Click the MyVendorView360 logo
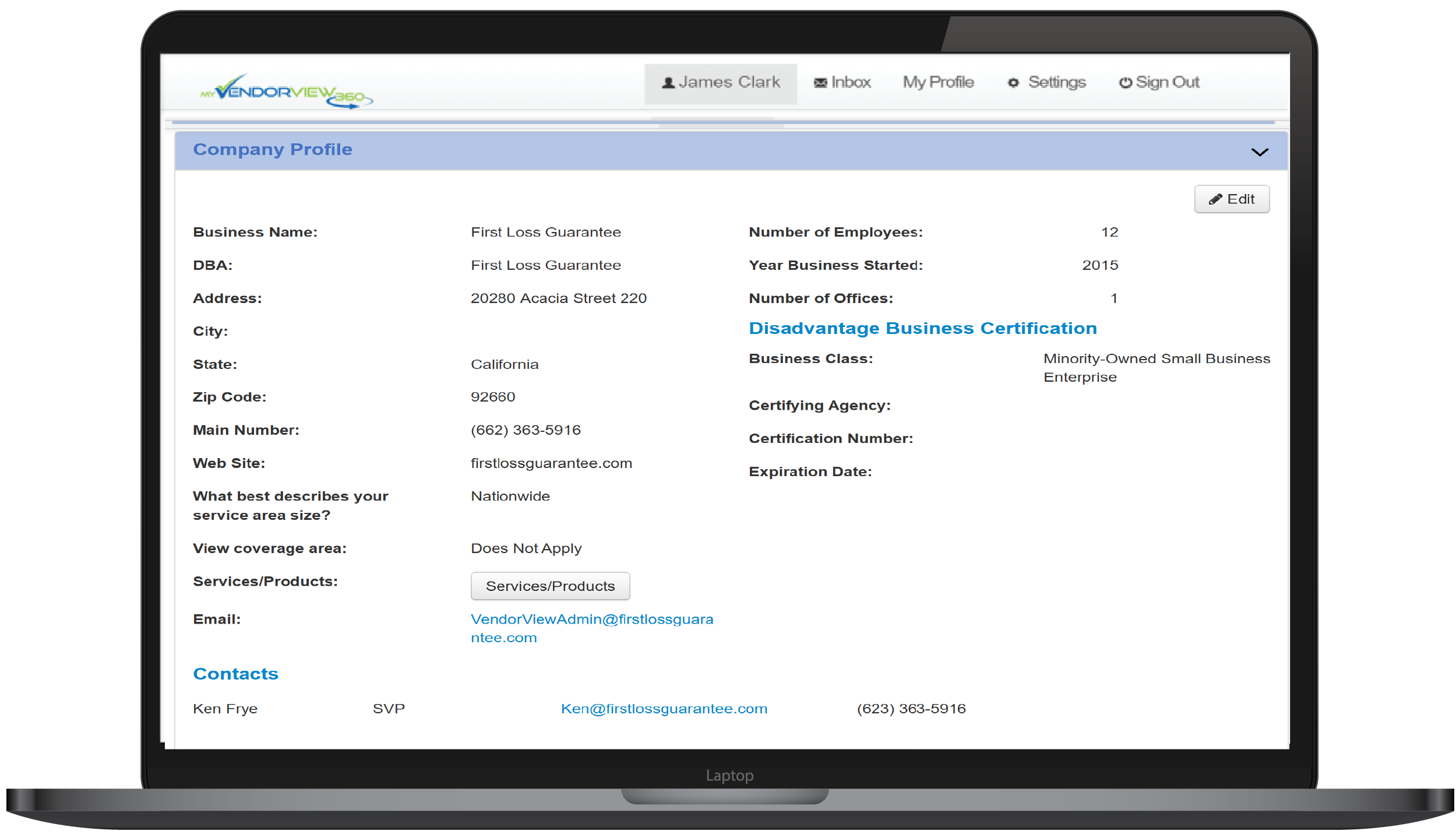Image resolution: width=1456 pixels, height=834 pixels. (286, 92)
